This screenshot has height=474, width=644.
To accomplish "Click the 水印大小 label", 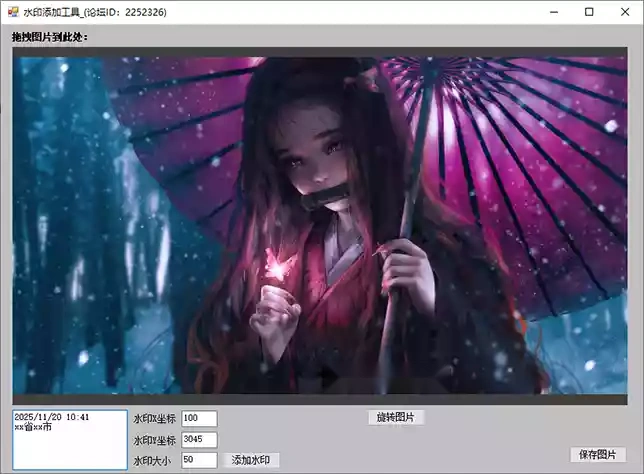I will pos(154,461).
